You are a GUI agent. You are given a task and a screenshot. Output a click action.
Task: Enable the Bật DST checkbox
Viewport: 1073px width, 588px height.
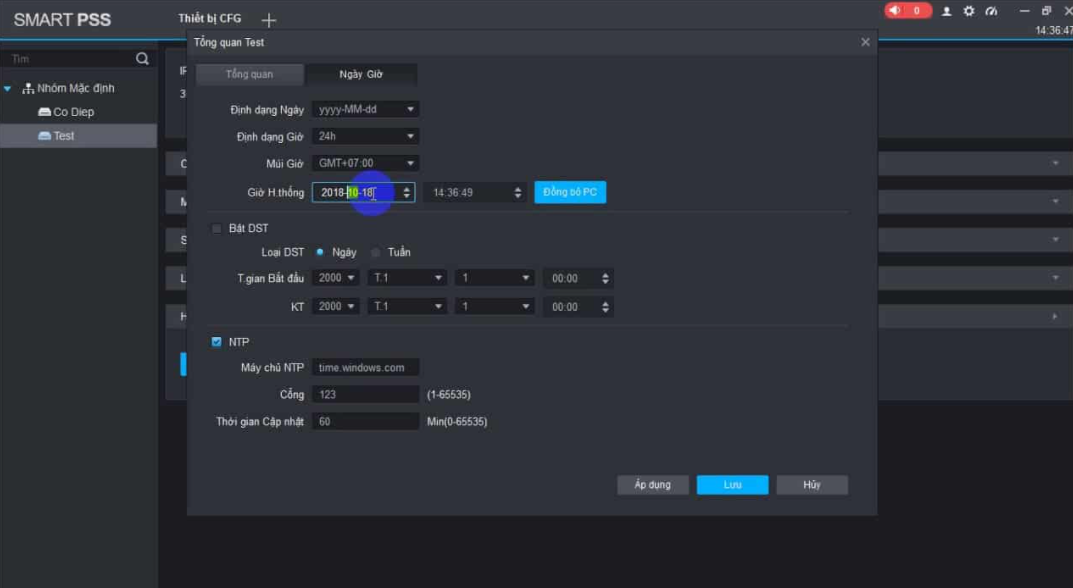pos(216,228)
